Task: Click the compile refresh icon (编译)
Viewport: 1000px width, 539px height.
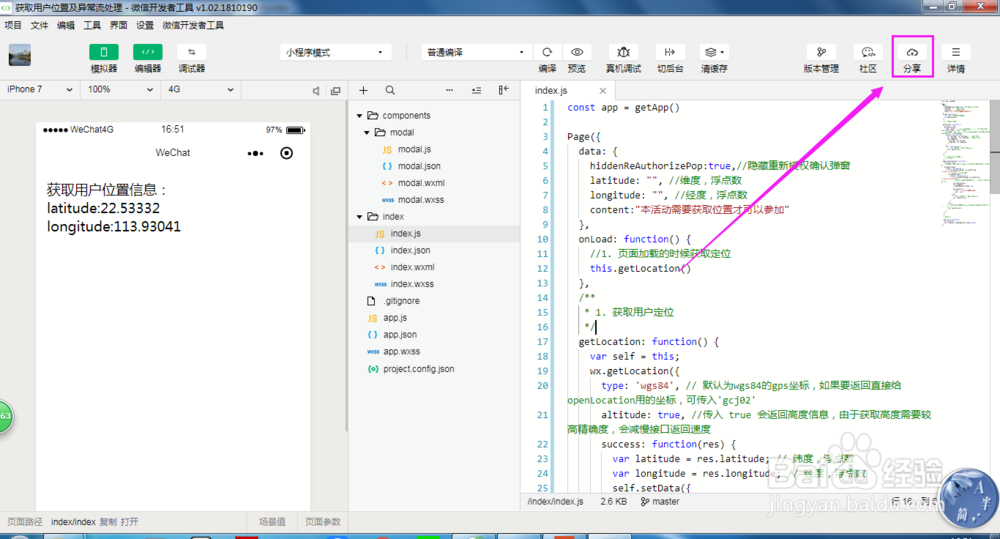Action: 547,52
